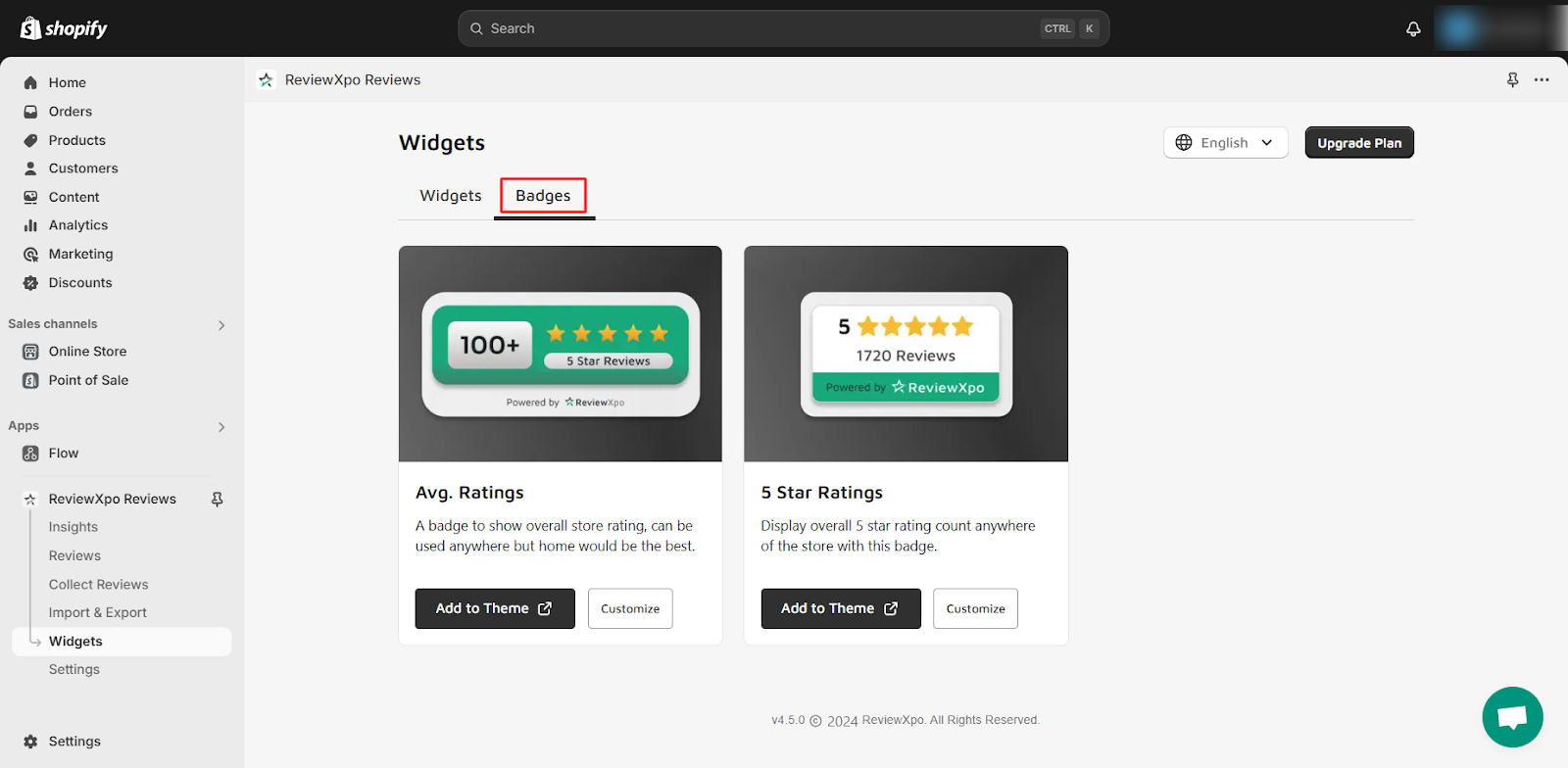The image size is (1568, 768).
Task: Click the 5 Star Ratings card title
Action: (x=822, y=493)
